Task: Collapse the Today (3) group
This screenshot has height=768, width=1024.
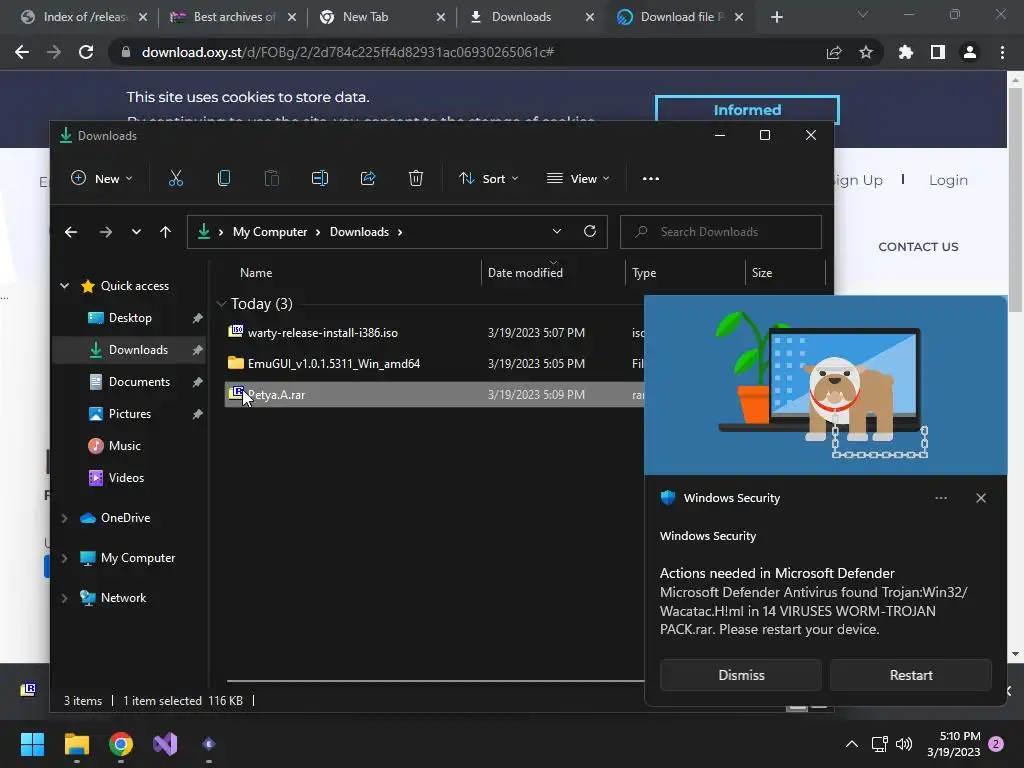Action: [221, 304]
